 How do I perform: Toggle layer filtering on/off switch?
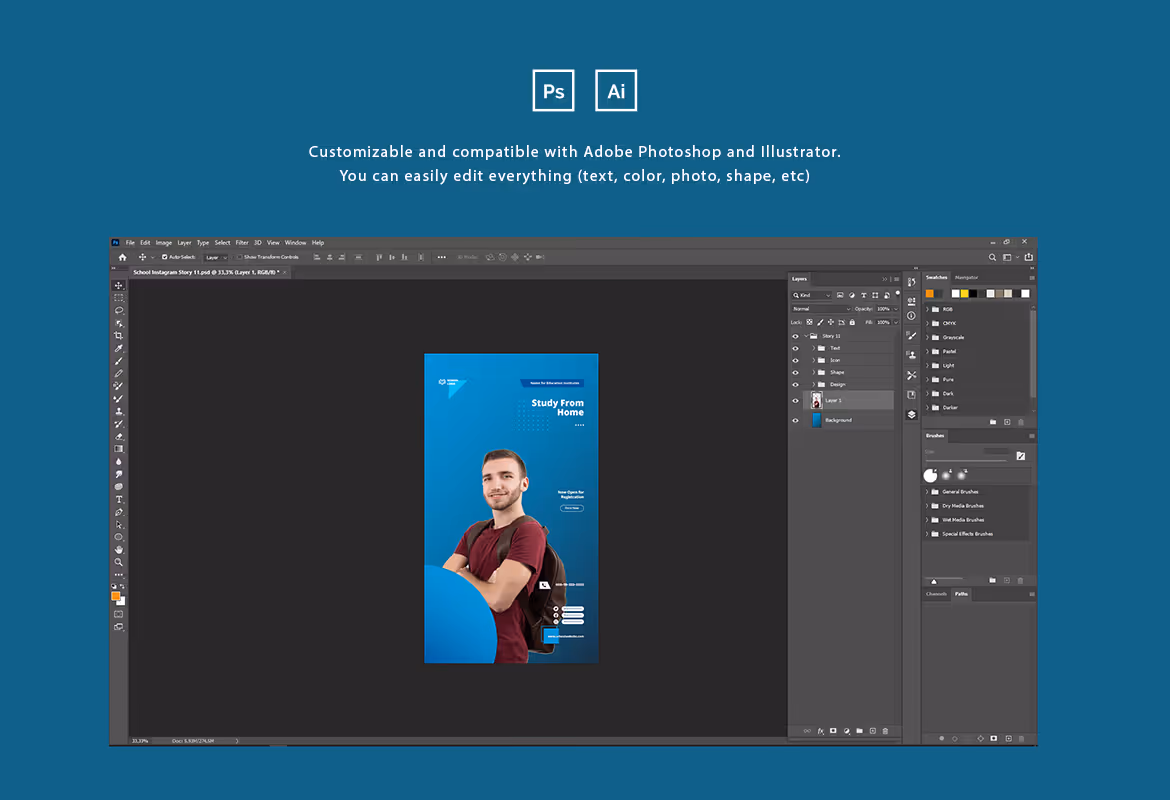pyautogui.click(x=898, y=294)
